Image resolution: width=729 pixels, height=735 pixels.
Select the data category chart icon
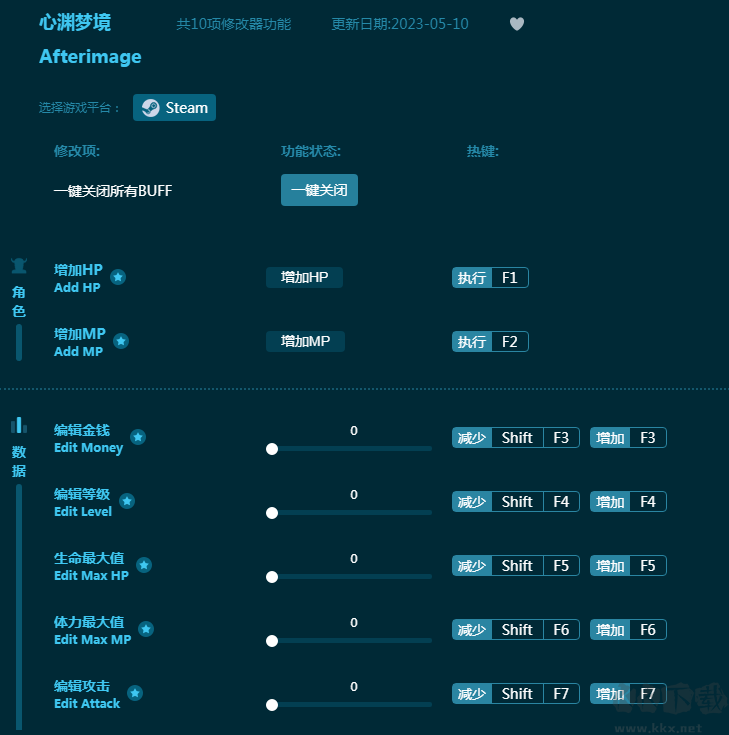pos(19,425)
